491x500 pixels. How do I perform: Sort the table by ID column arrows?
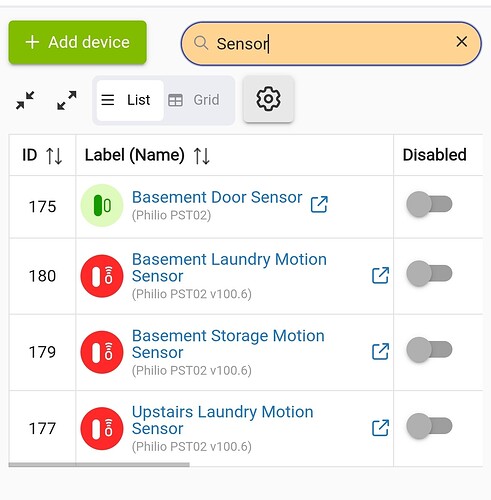click(54, 156)
